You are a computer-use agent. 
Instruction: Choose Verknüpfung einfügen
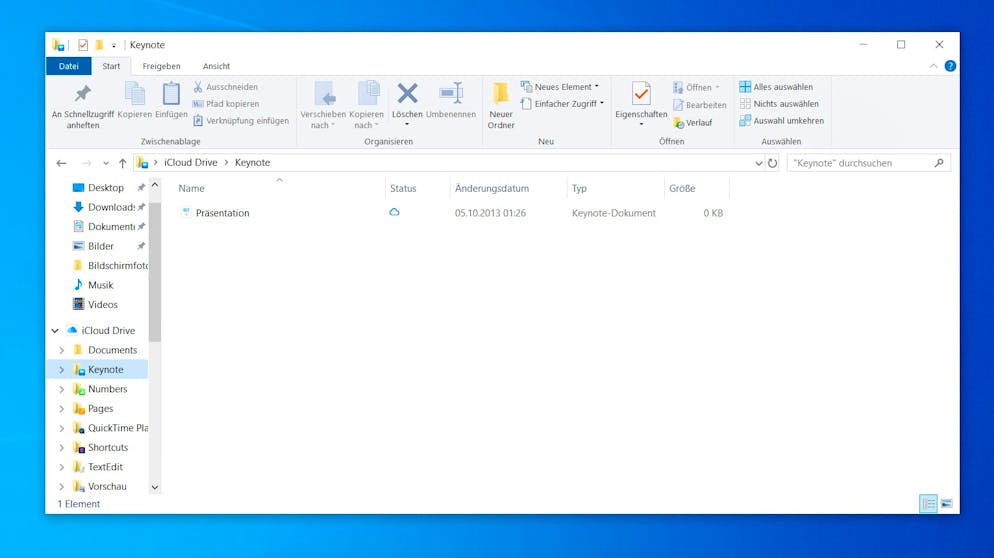click(x=240, y=120)
